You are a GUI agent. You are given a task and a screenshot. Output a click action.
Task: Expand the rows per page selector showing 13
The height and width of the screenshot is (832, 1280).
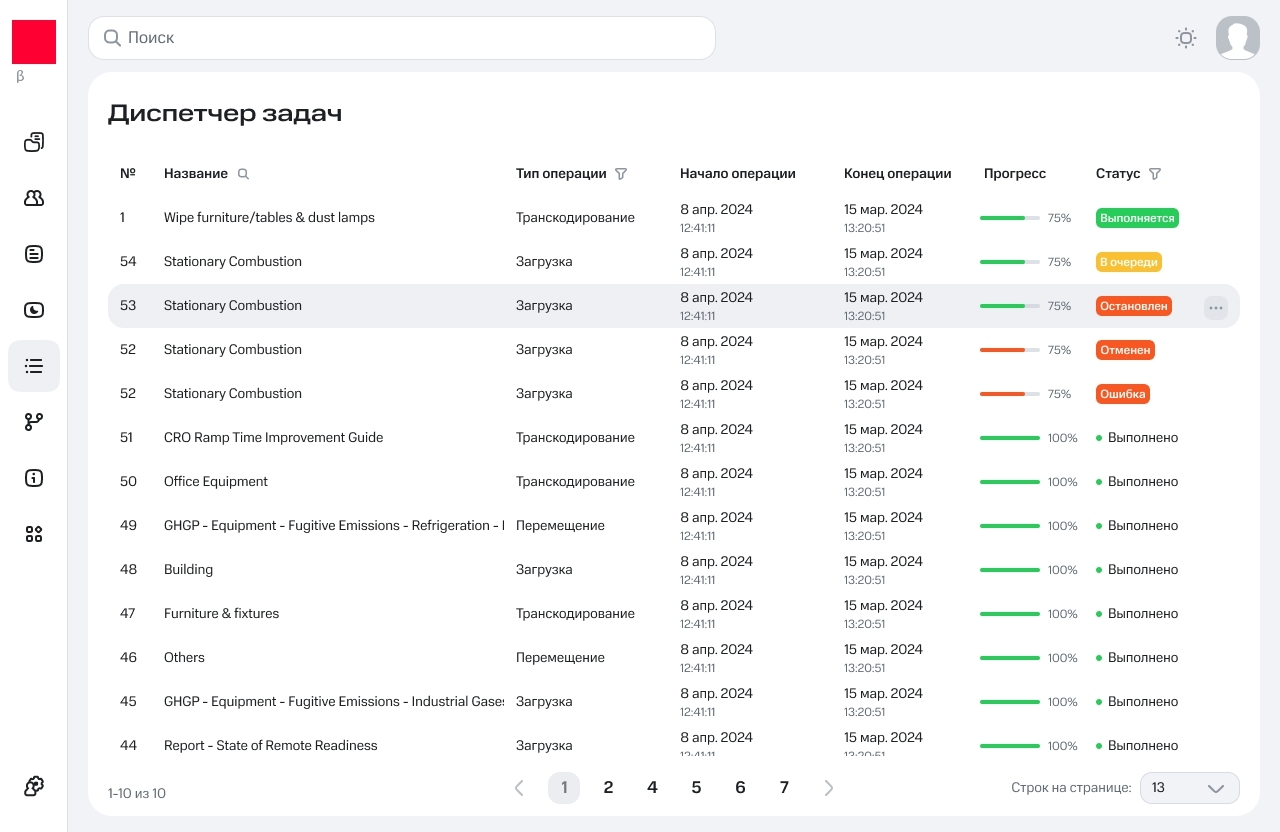(1190, 788)
